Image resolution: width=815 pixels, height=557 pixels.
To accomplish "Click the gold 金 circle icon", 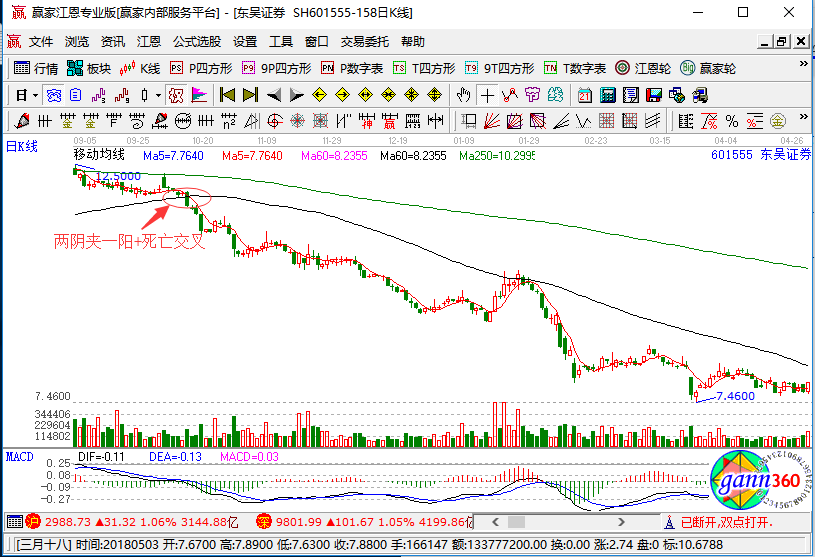I will (778, 121).
